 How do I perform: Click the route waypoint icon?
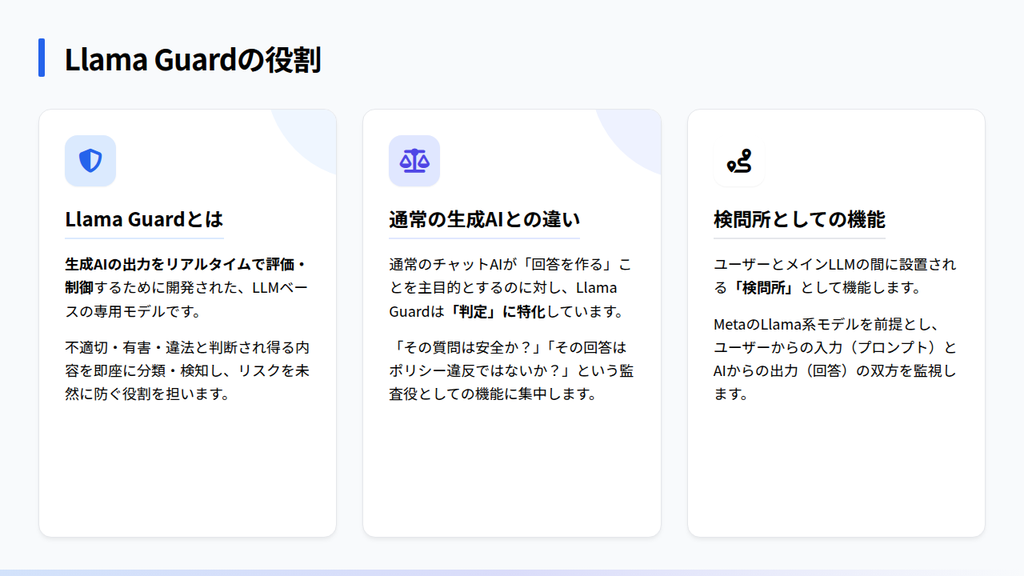739,160
